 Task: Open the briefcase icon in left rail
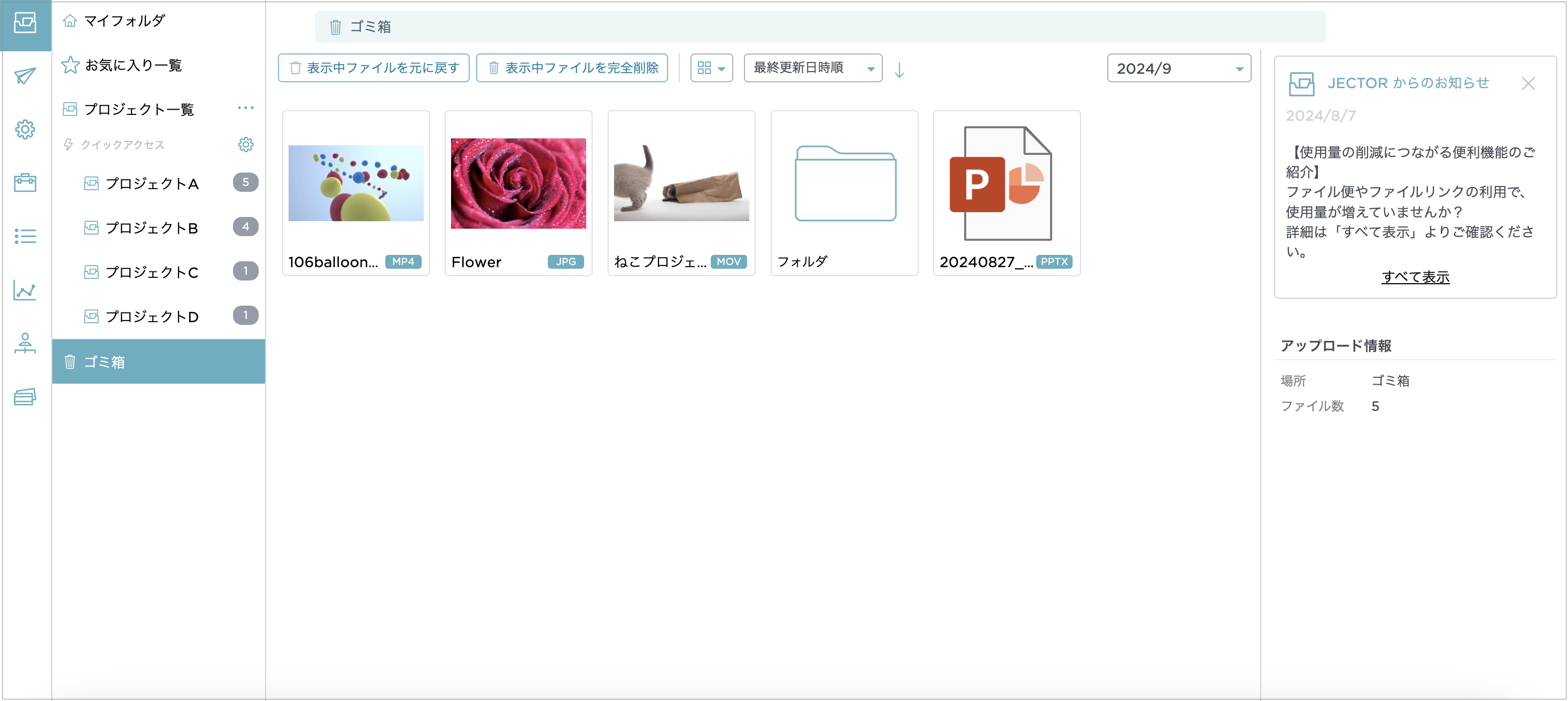[25, 183]
